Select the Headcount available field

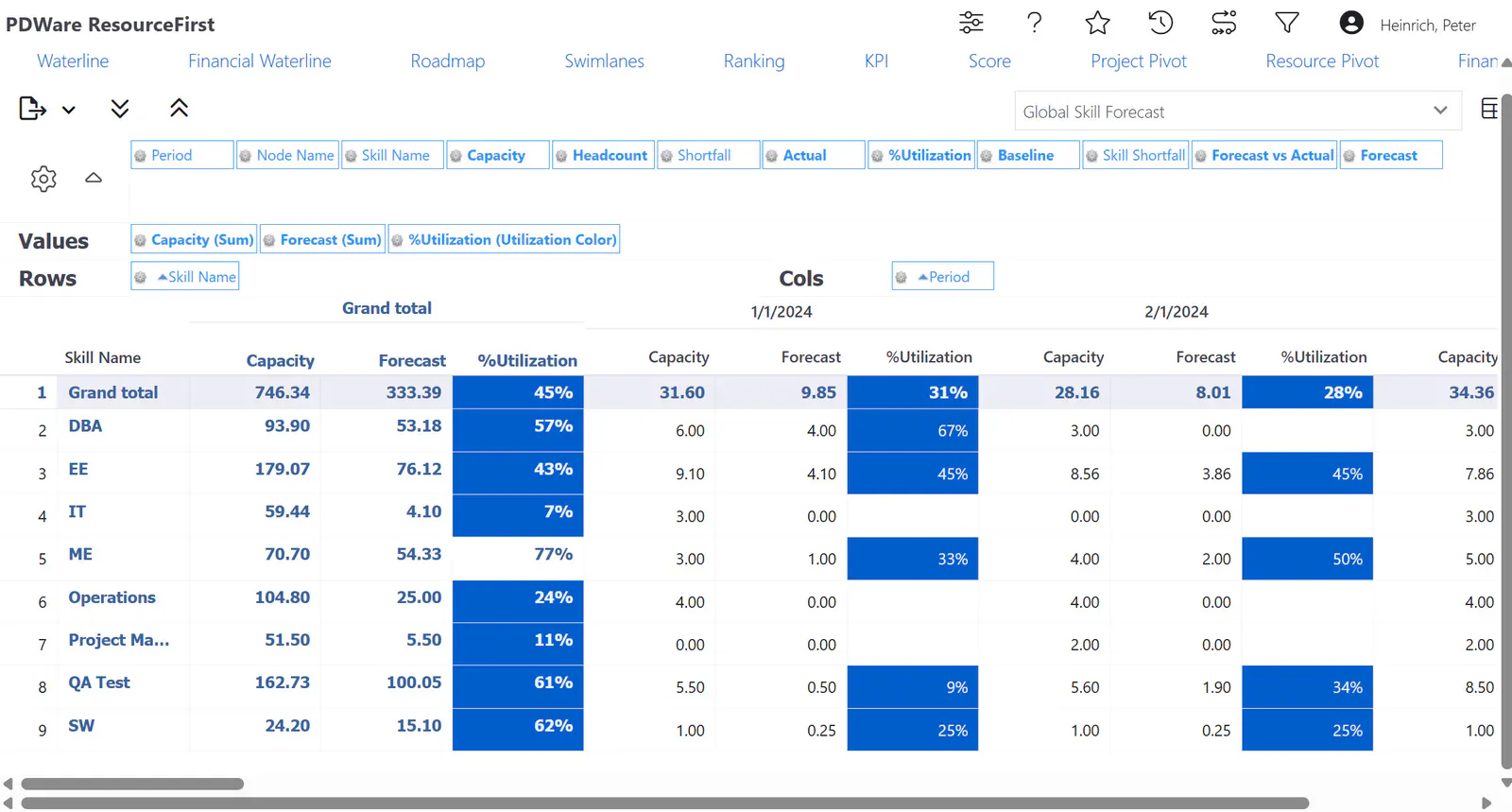point(603,155)
